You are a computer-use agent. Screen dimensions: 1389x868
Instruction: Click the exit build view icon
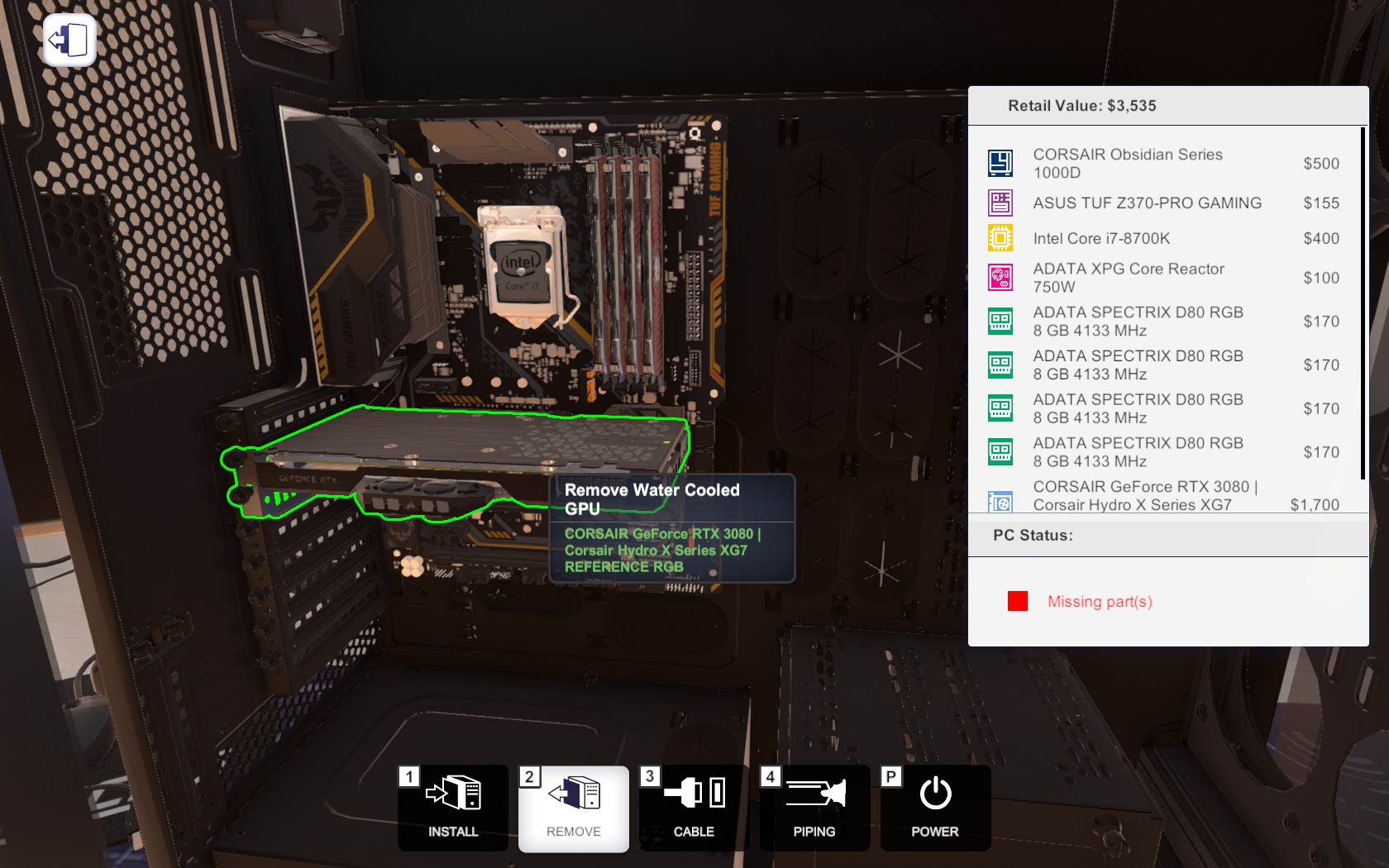(x=69, y=40)
